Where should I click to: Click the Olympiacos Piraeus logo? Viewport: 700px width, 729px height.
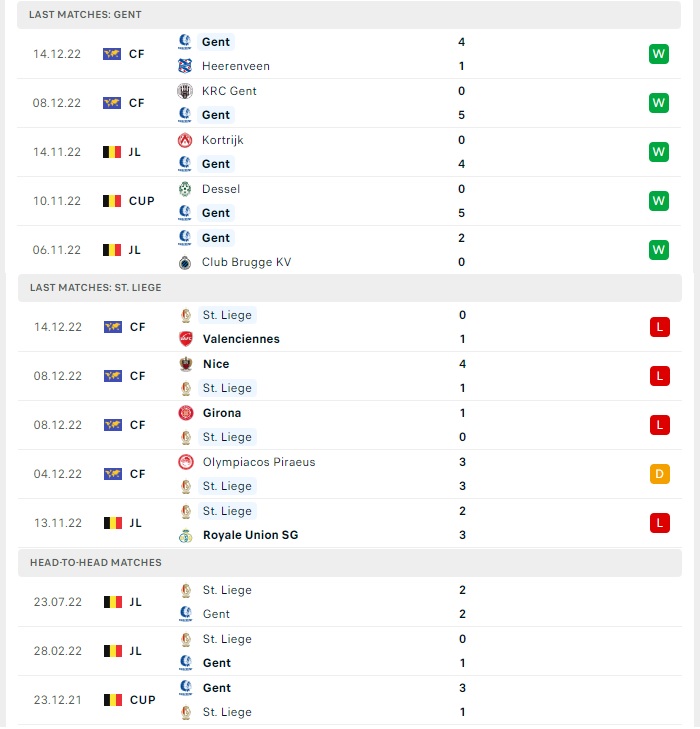click(186, 462)
